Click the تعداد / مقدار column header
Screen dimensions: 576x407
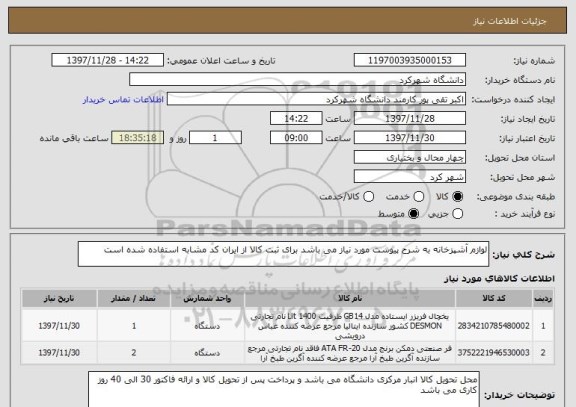(x=134, y=299)
